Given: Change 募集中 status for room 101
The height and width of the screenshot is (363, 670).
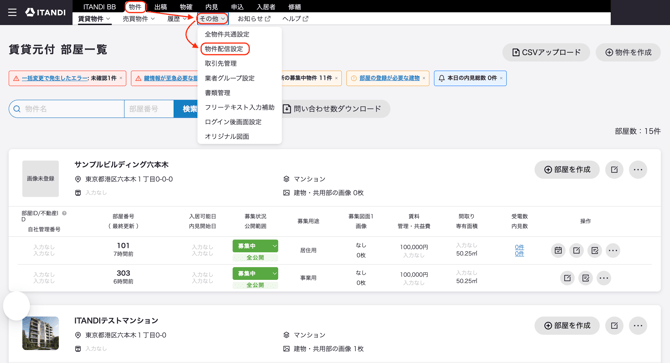Looking at the screenshot, I should pyautogui.click(x=256, y=246).
